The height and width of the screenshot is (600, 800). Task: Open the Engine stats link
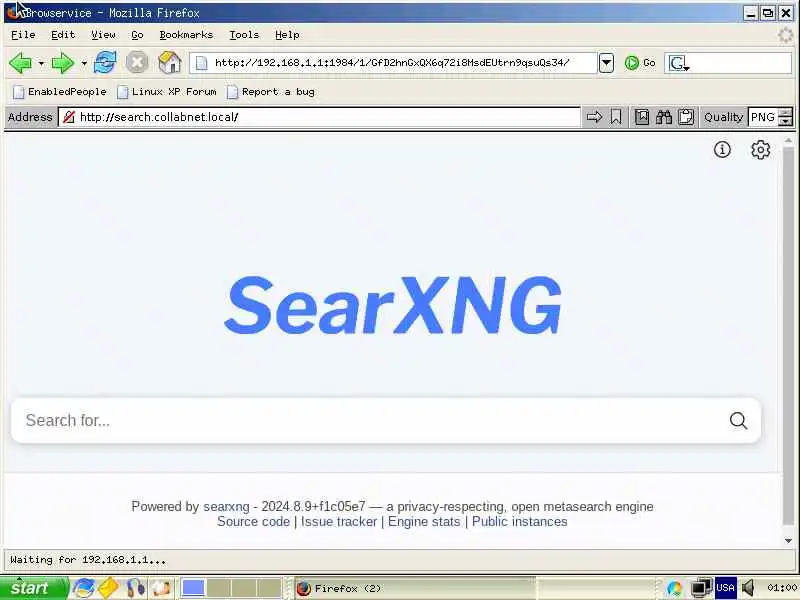click(424, 521)
